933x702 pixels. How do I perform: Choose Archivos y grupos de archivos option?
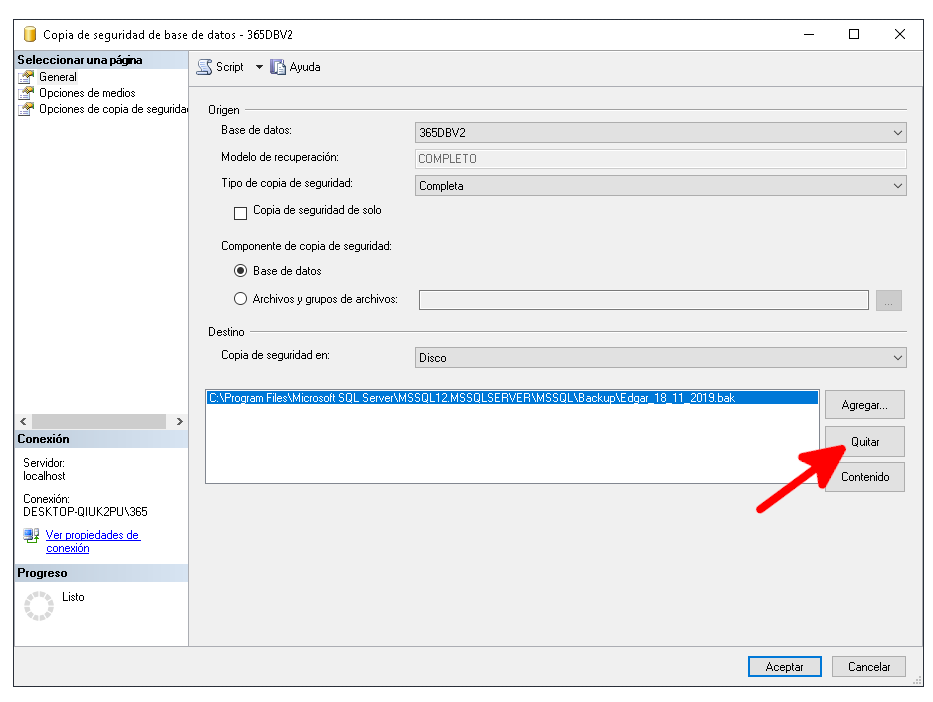pyautogui.click(x=240, y=299)
